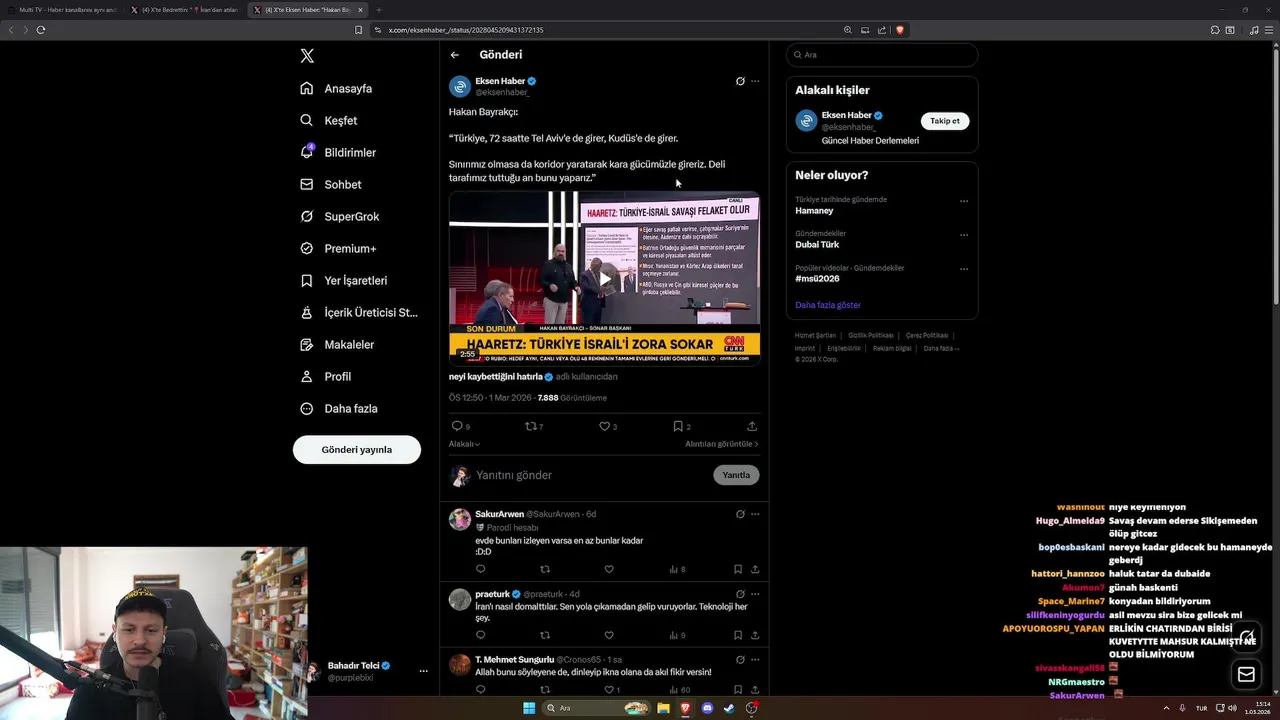The height and width of the screenshot is (720, 1280).
Task: Open more options on T. Mehmet Sungurlu reply
Action: pos(755,660)
